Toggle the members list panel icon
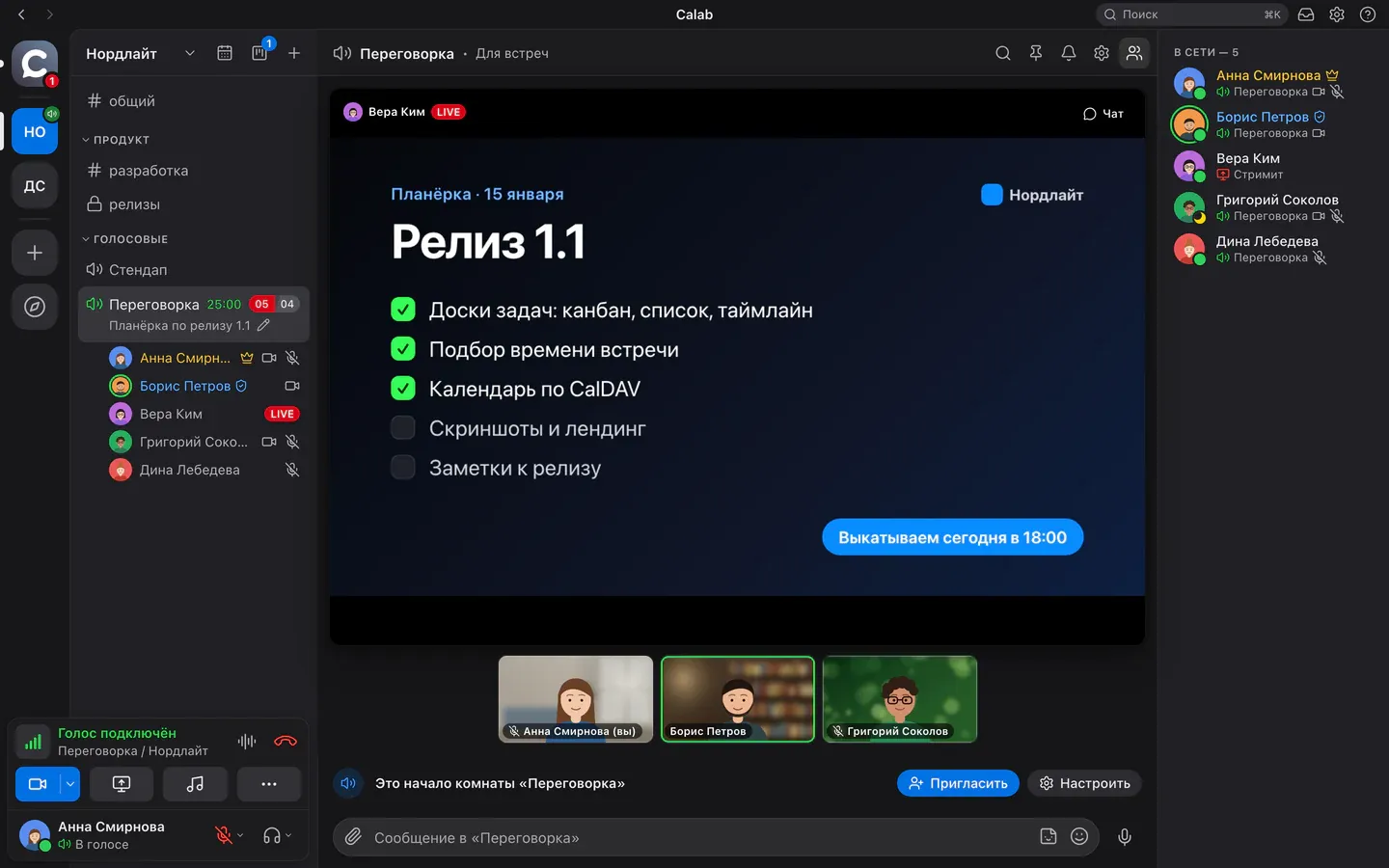Image resolution: width=1389 pixels, height=868 pixels. click(x=1134, y=53)
